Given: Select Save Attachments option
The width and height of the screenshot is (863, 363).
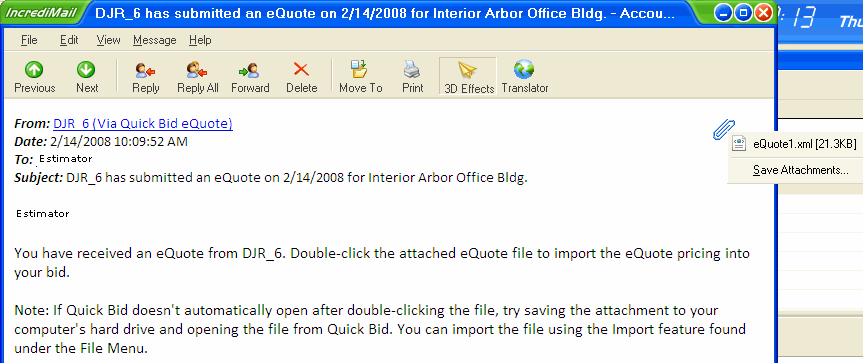Looking at the screenshot, I should point(800,170).
